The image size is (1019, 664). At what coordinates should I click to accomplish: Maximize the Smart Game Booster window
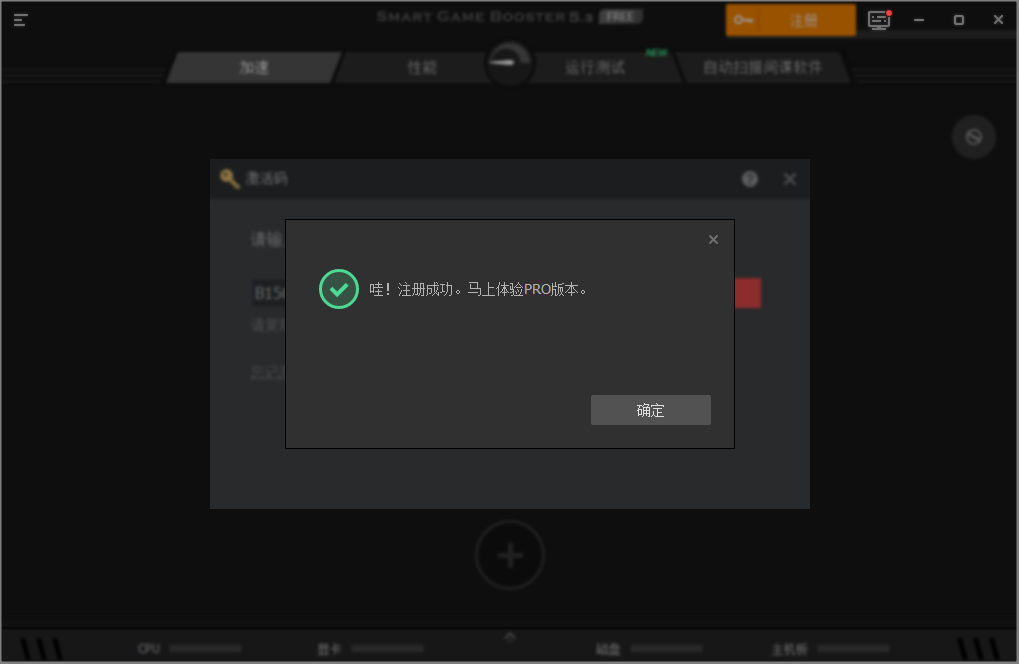click(959, 20)
